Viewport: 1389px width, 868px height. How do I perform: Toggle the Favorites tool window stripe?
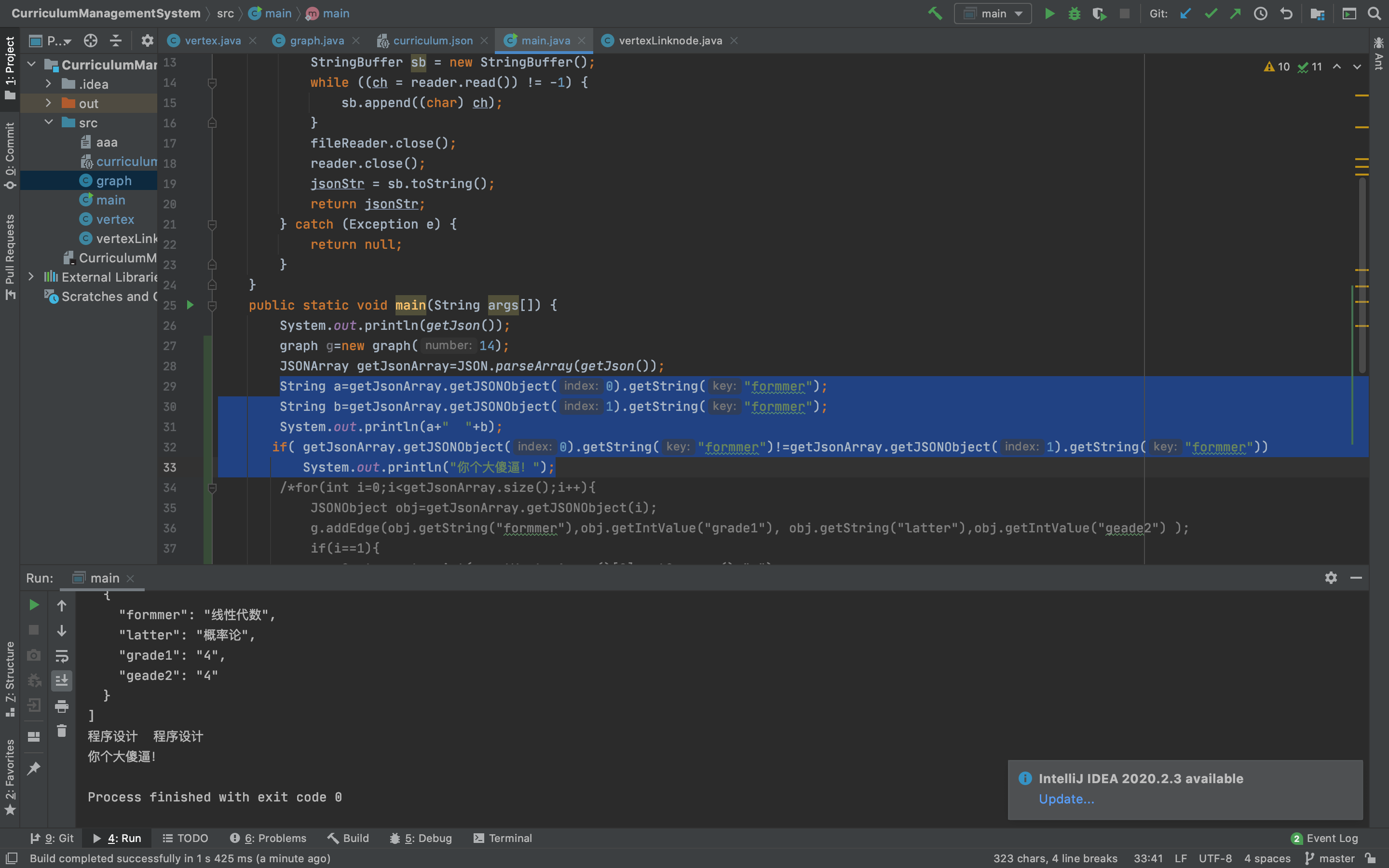tap(10, 778)
